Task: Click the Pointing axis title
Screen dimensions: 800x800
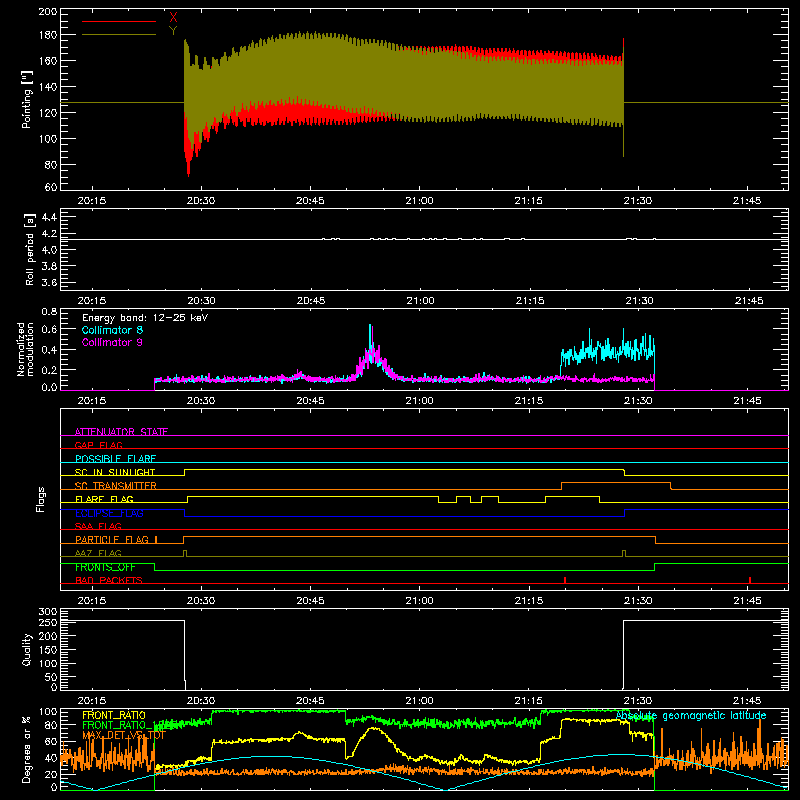Action: [x=27, y=100]
